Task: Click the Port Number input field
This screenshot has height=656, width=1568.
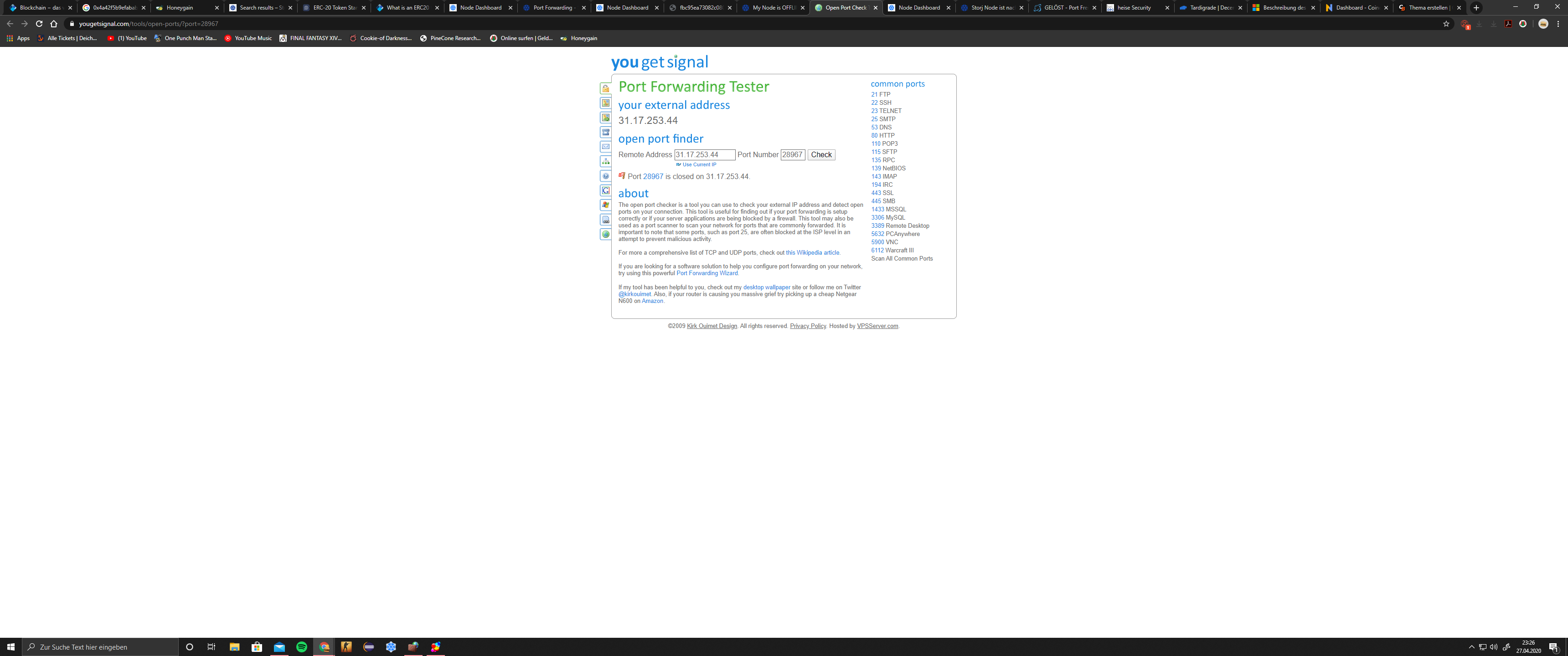Action: [x=793, y=155]
